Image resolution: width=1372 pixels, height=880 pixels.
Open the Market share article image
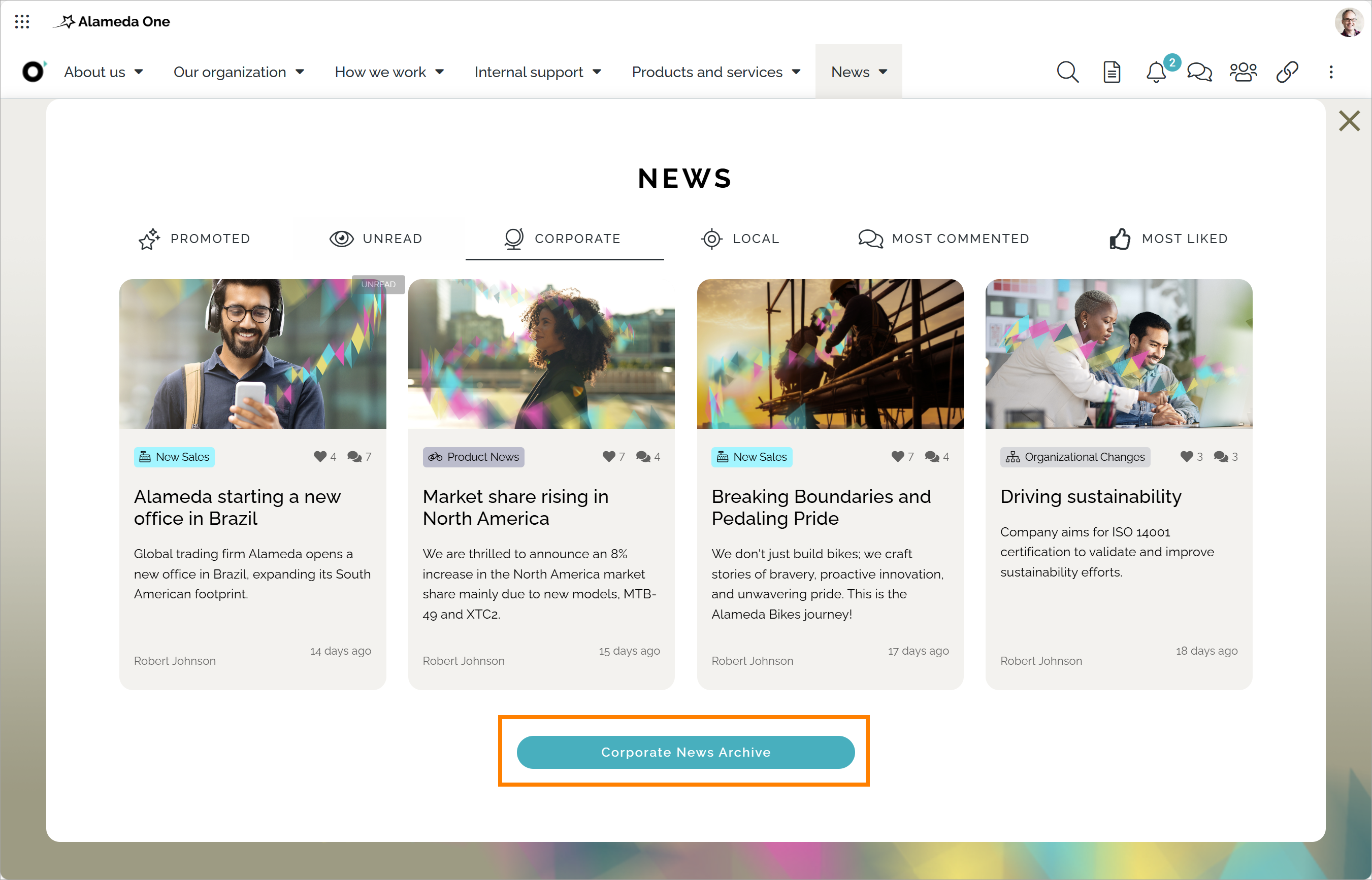point(541,354)
